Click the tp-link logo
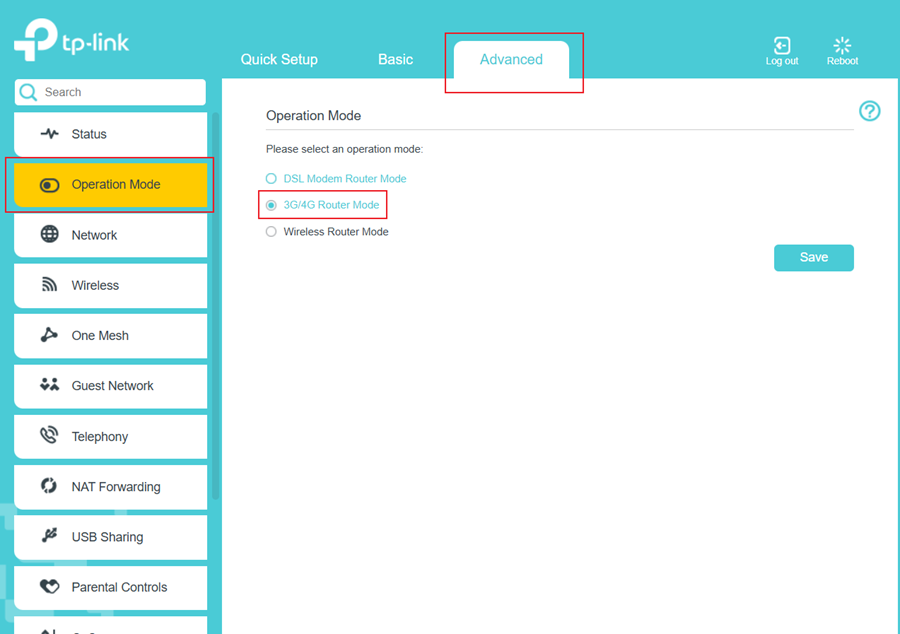Viewport: 900px width, 634px height. pyautogui.click(x=70, y=41)
